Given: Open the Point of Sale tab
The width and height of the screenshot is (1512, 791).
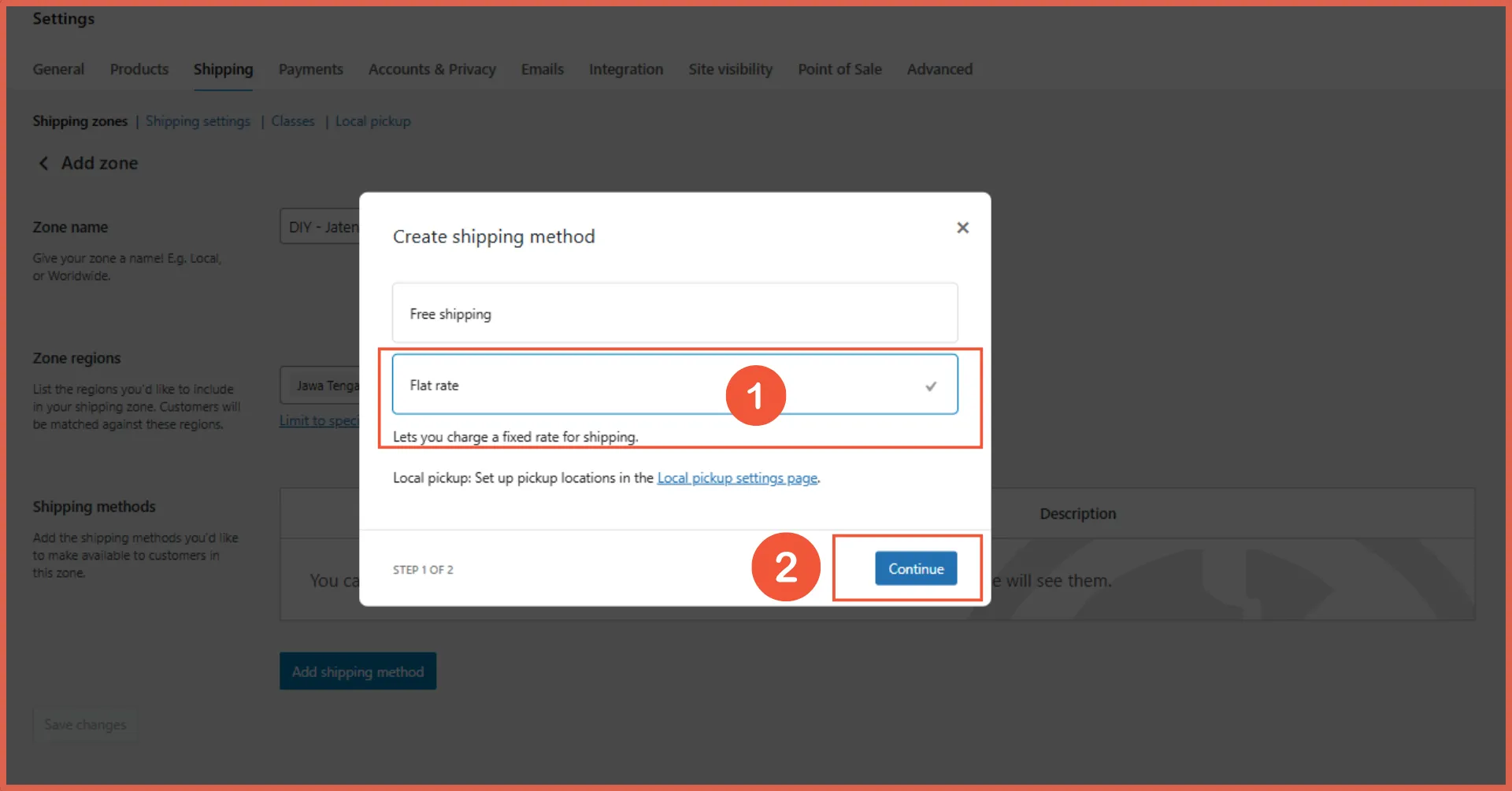Looking at the screenshot, I should point(839,69).
